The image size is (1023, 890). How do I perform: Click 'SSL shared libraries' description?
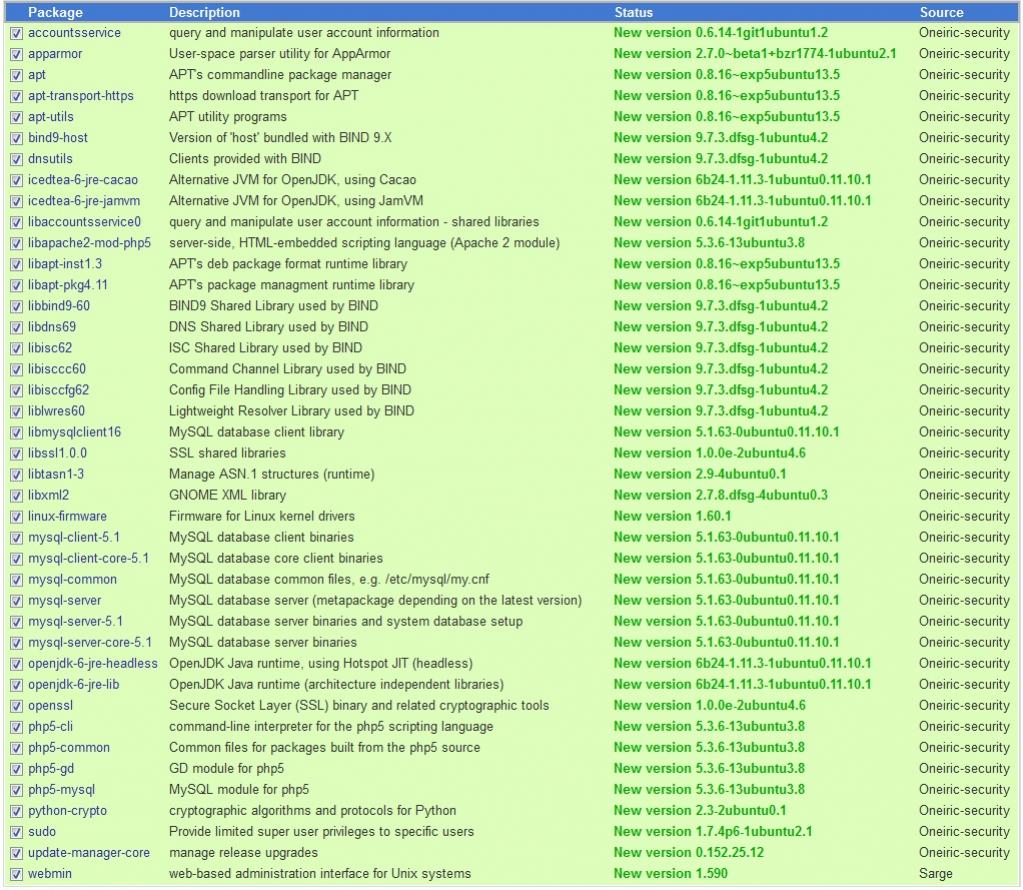click(227, 453)
